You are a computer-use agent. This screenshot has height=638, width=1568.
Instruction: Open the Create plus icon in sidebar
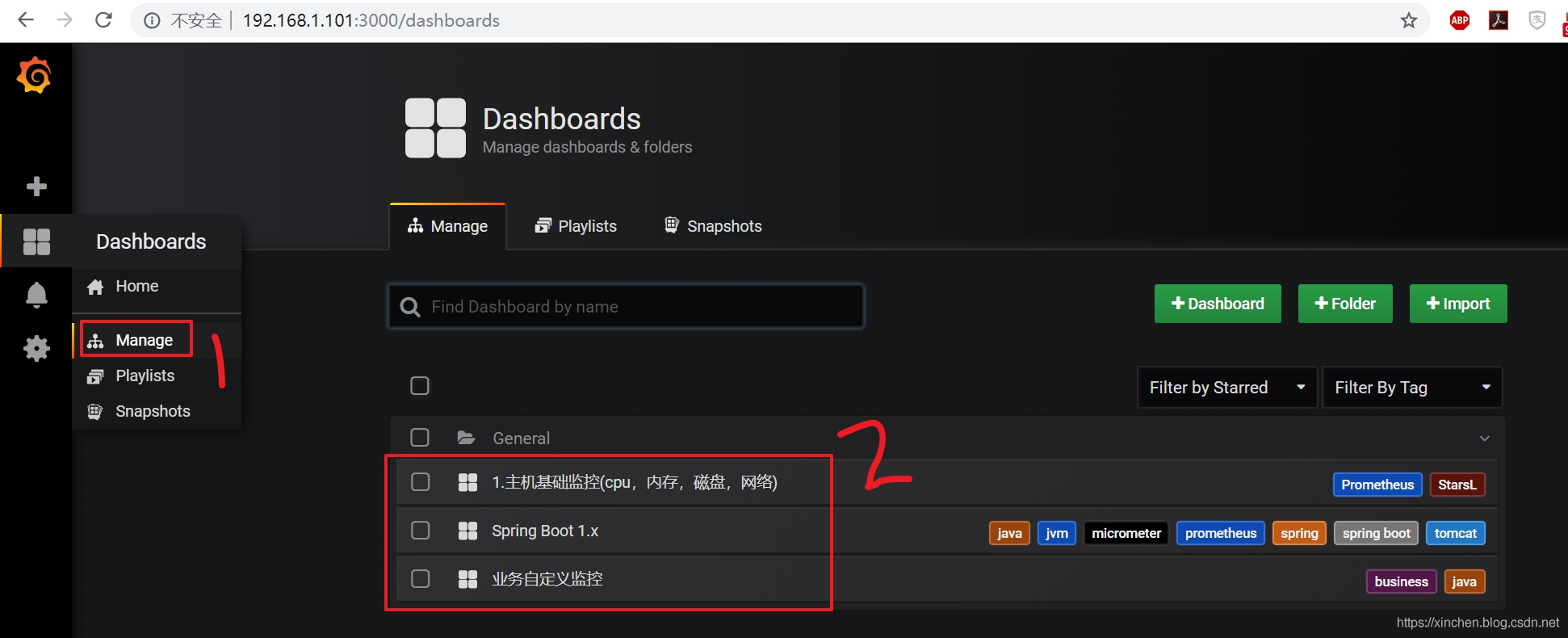[36, 187]
